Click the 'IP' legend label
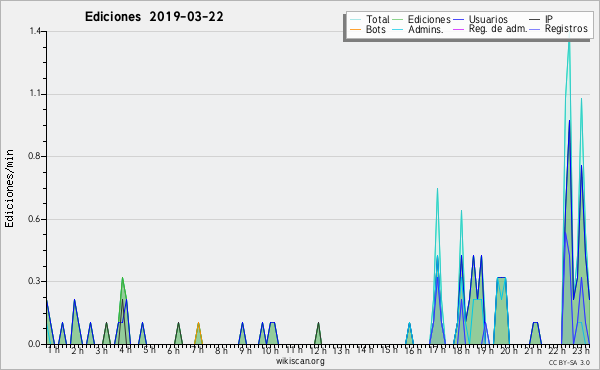Viewport: 600px width, 370px height. [549, 19]
